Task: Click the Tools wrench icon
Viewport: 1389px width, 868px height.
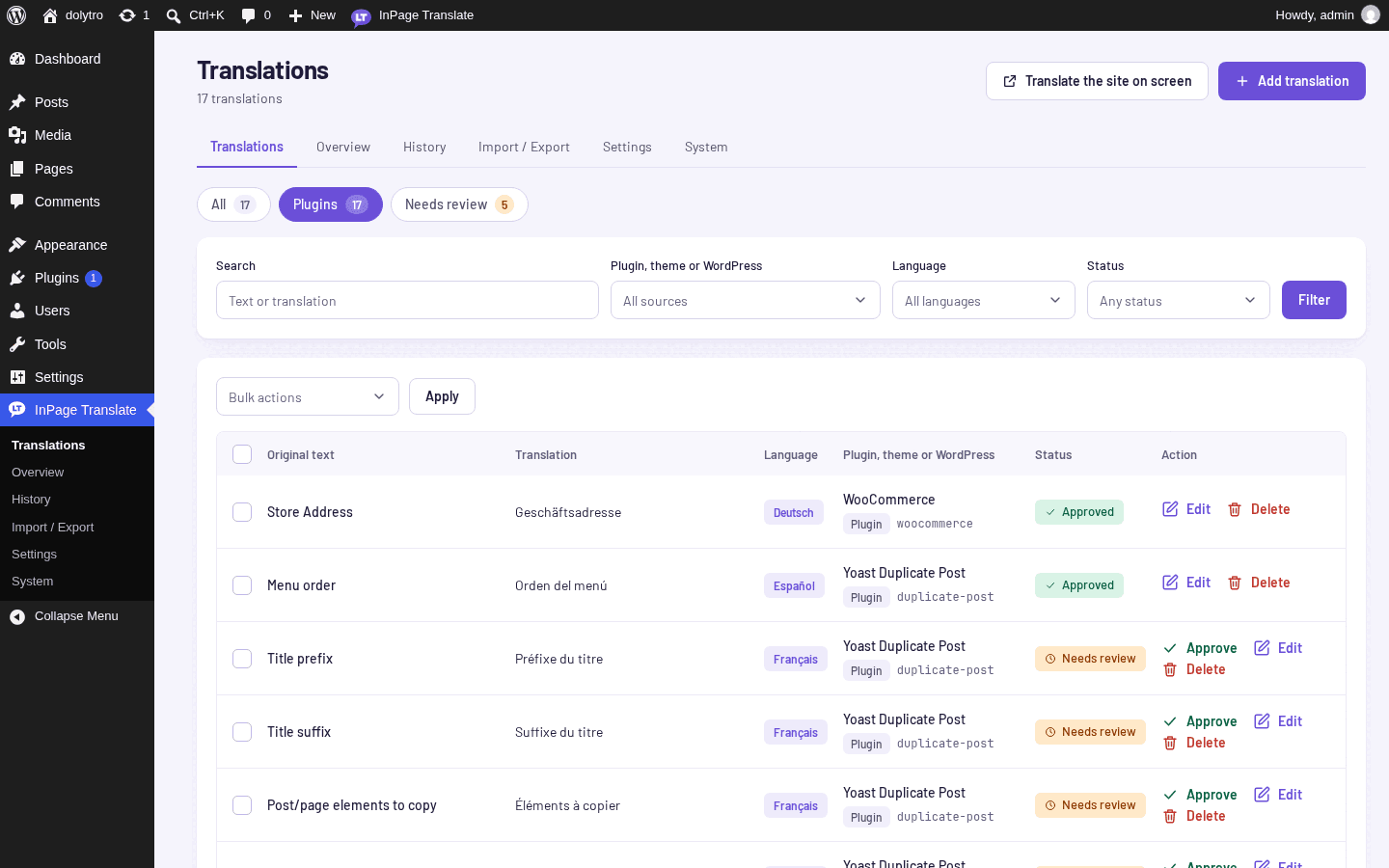Action: tap(17, 344)
